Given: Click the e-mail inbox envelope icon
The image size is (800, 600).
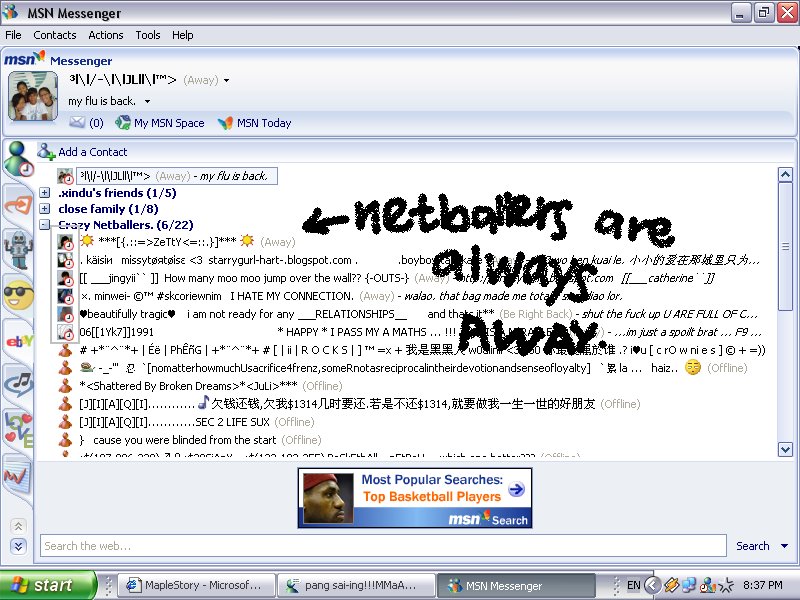Looking at the screenshot, I should point(77,122).
